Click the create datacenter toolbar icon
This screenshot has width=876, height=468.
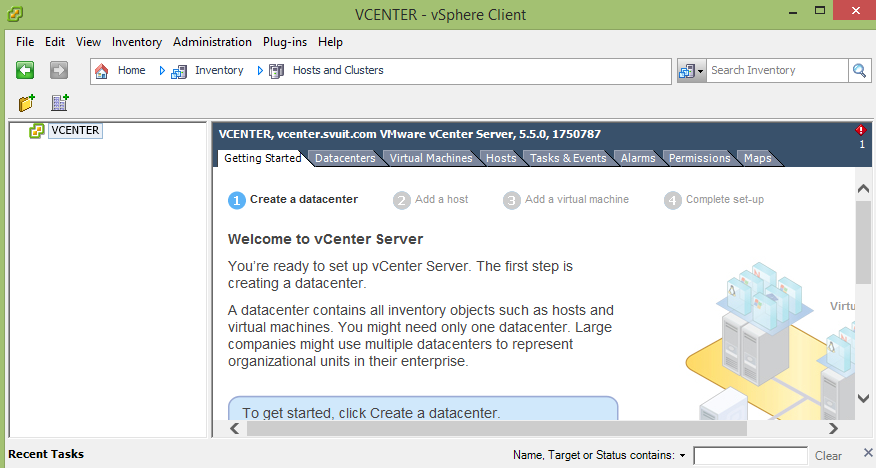59,103
